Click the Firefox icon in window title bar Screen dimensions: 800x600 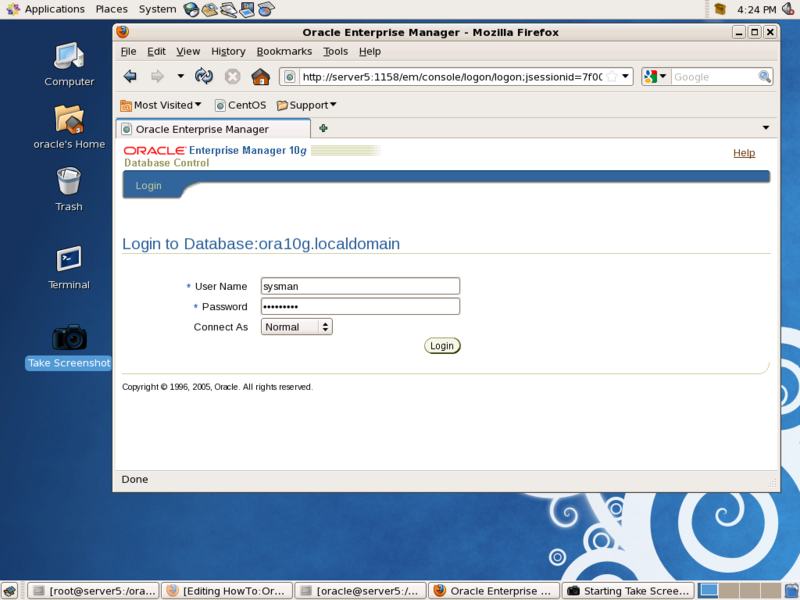(x=122, y=32)
